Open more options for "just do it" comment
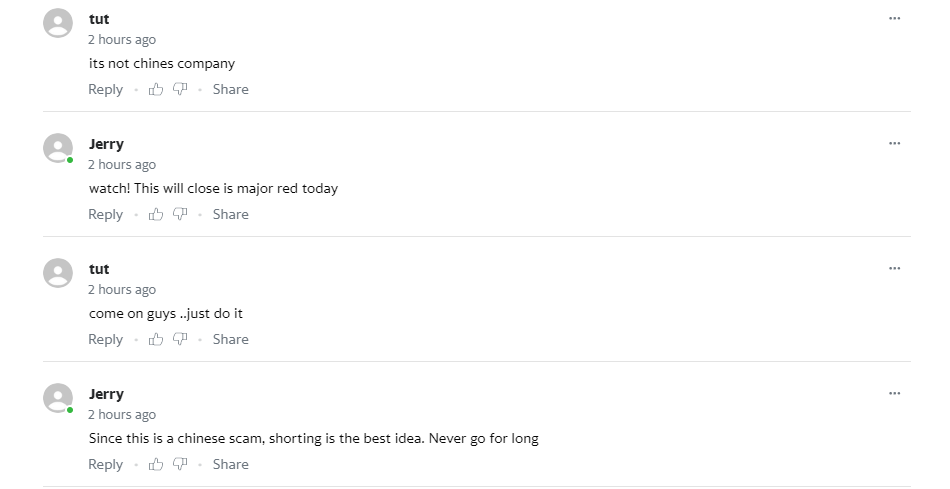 pos(894,268)
